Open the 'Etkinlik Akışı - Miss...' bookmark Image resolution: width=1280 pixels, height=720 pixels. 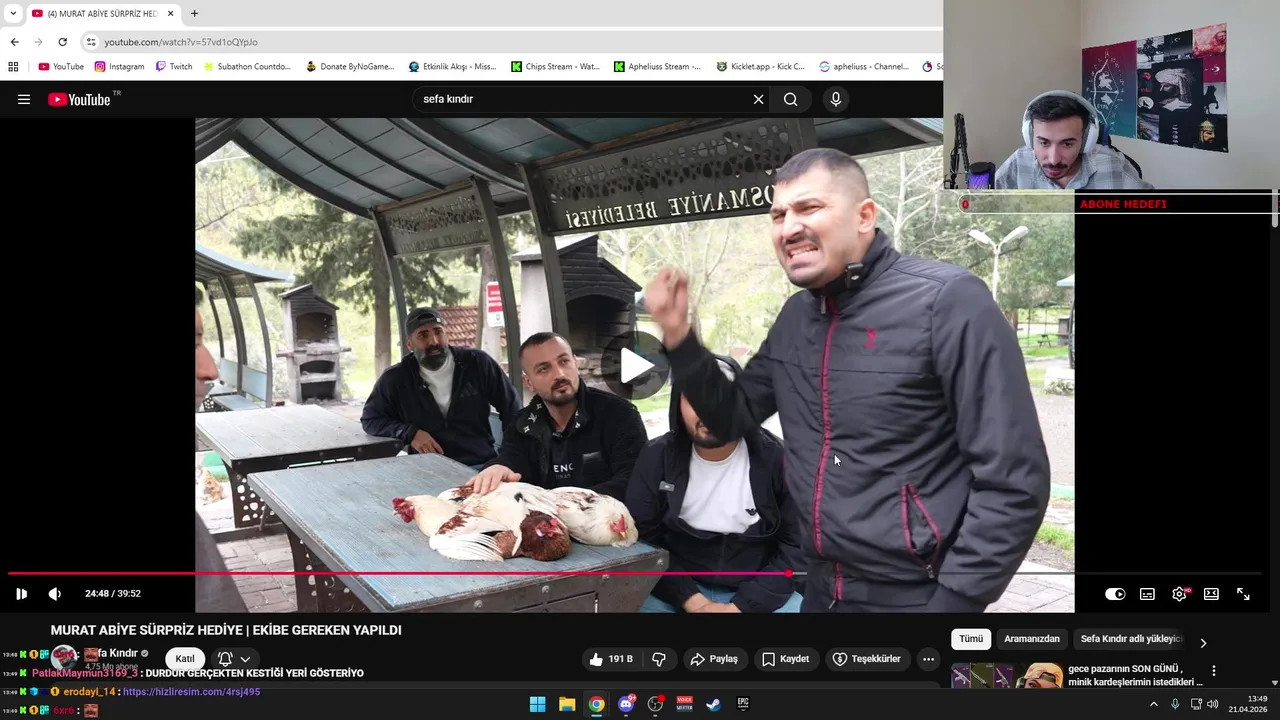click(452, 67)
